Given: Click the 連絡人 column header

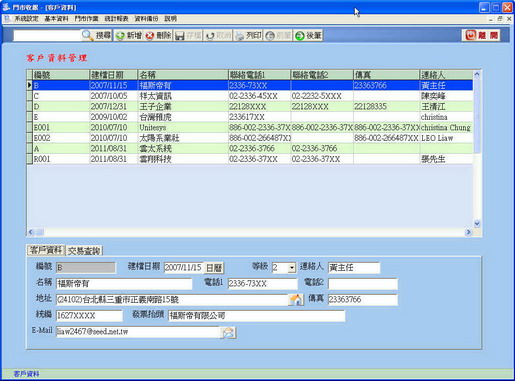Looking at the screenshot, I should [446, 75].
